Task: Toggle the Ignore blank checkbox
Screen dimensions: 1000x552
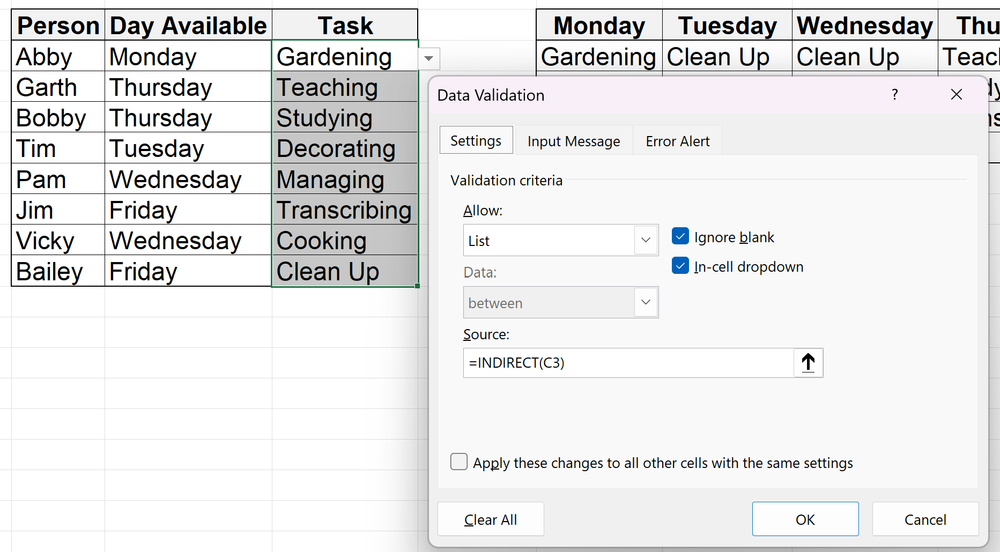Action: pyautogui.click(x=681, y=237)
